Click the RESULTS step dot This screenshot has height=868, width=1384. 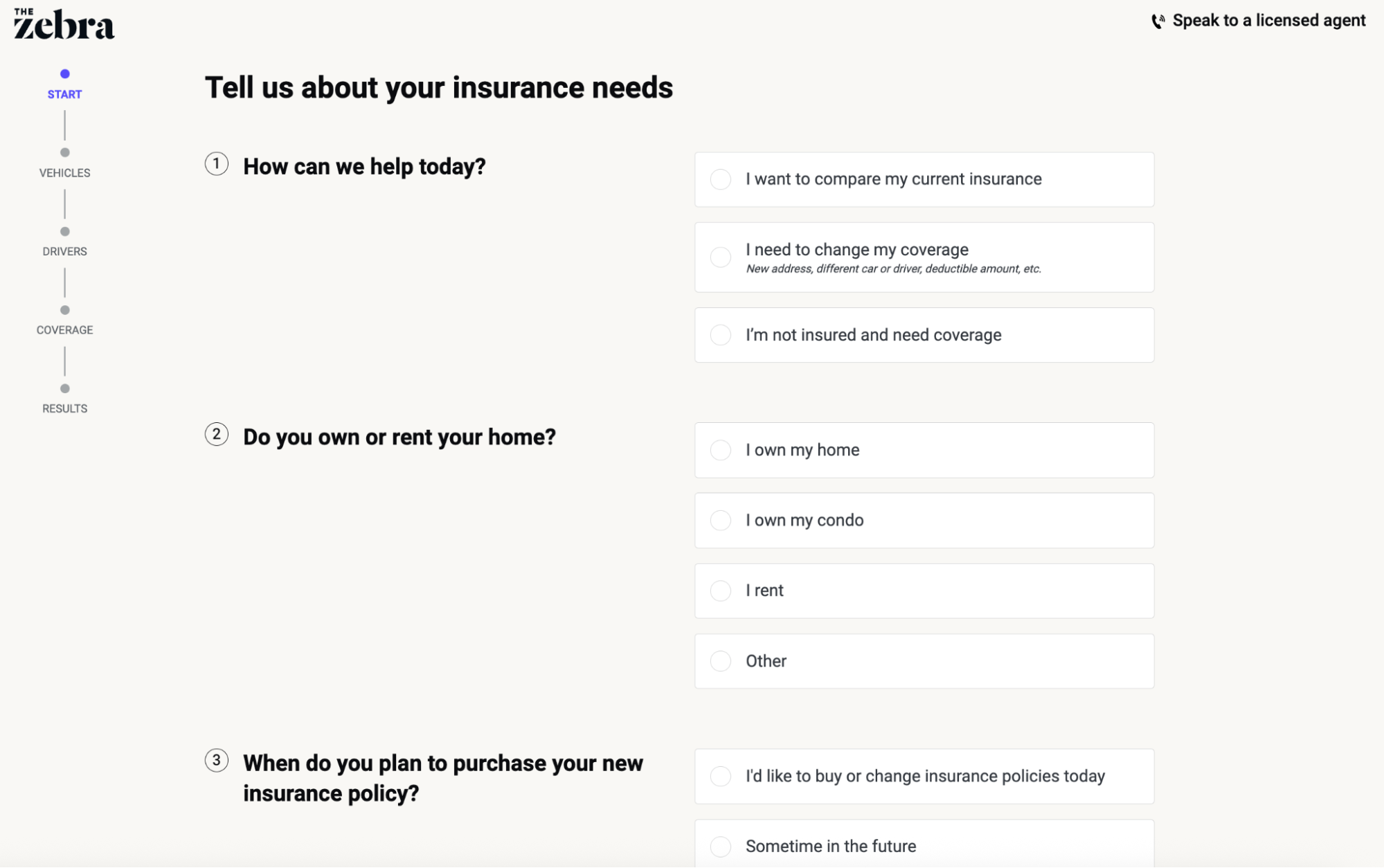pos(65,388)
